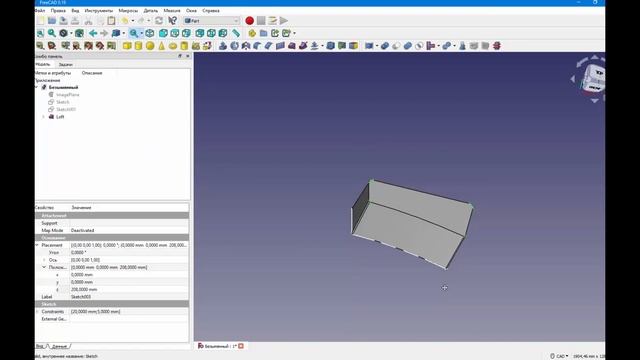Click the Refresh recompute icon
This screenshot has height=360, width=640.
[x=159, y=20]
